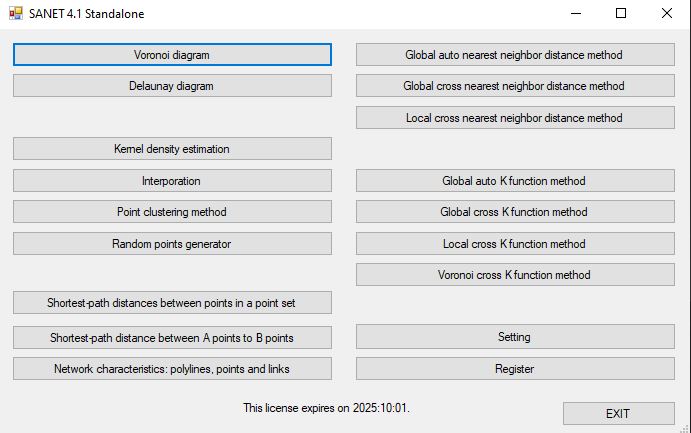The width and height of the screenshot is (691, 433).
Task: Open Network characteristics: polylines, points and links
Action: click(x=172, y=368)
